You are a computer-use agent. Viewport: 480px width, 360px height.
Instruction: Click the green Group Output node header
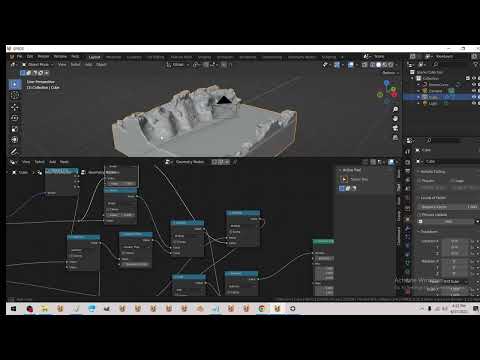[x=323, y=241]
